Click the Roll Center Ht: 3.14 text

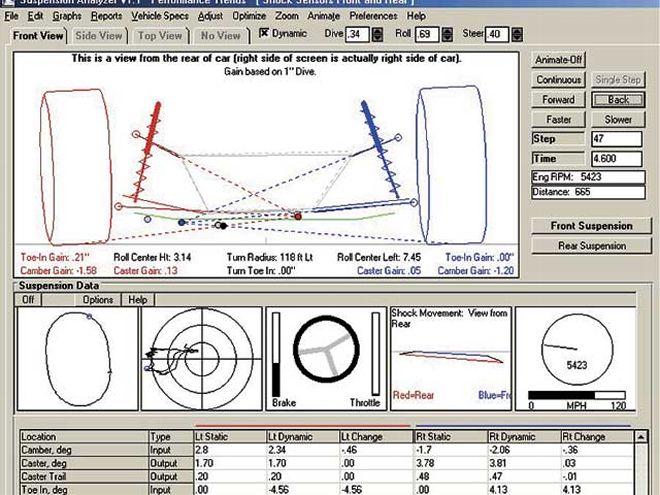pos(152,257)
